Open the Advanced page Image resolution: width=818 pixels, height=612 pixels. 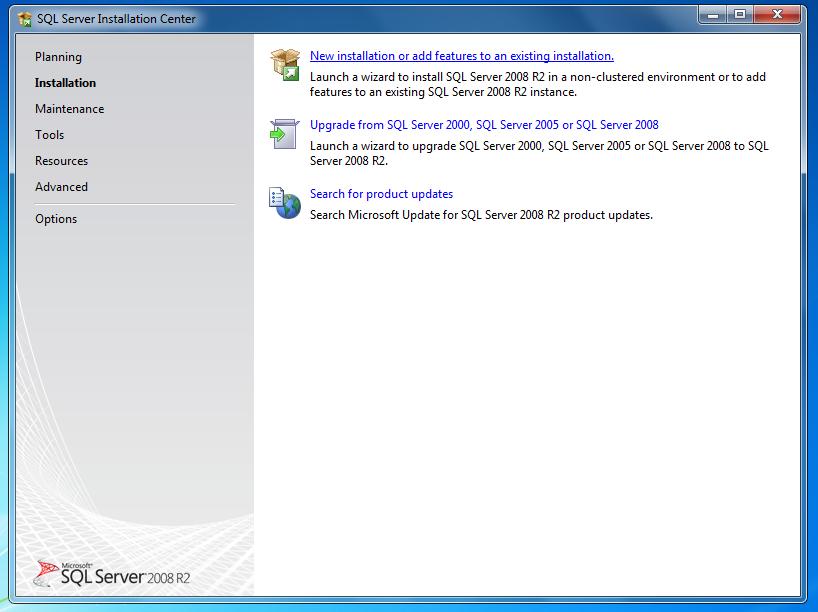pos(62,187)
